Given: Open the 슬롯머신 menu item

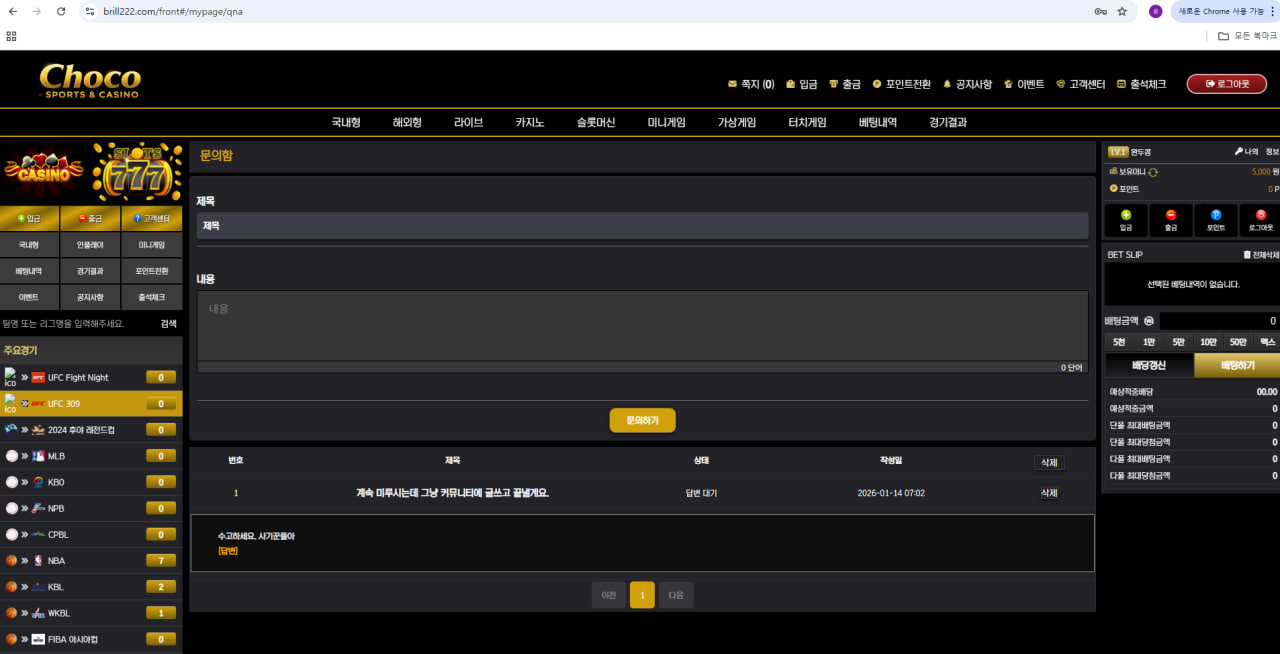Looking at the screenshot, I should tap(595, 122).
